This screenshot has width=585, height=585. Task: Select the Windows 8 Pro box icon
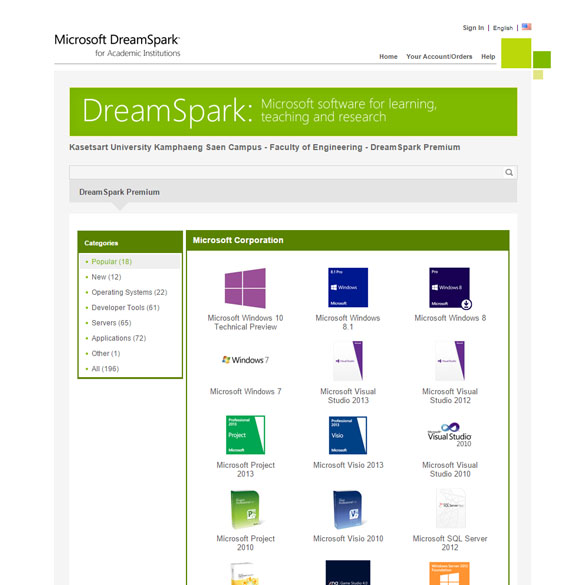pos(450,288)
